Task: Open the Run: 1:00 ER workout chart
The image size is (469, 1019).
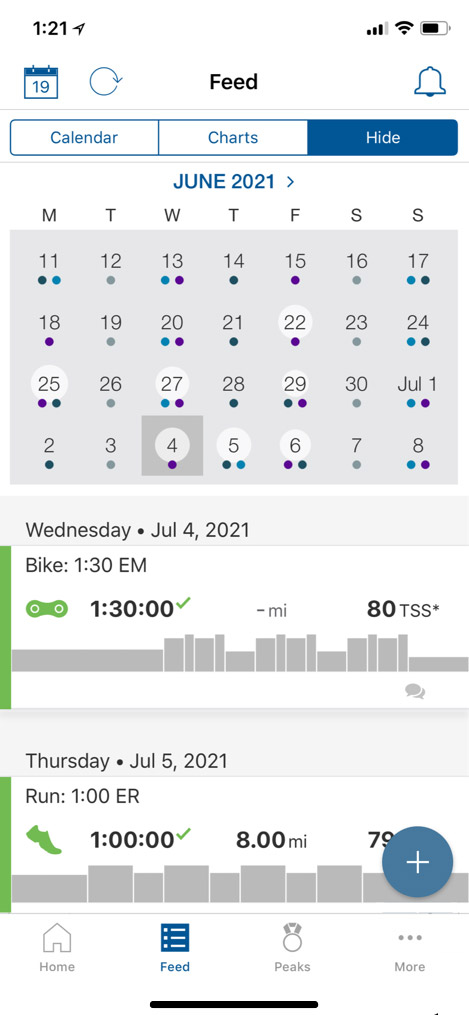Action: click(234, 883)
